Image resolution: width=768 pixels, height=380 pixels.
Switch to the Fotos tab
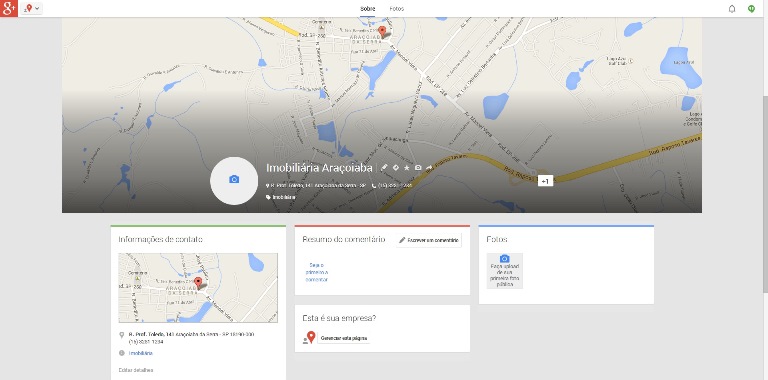[x=397, y=9]
